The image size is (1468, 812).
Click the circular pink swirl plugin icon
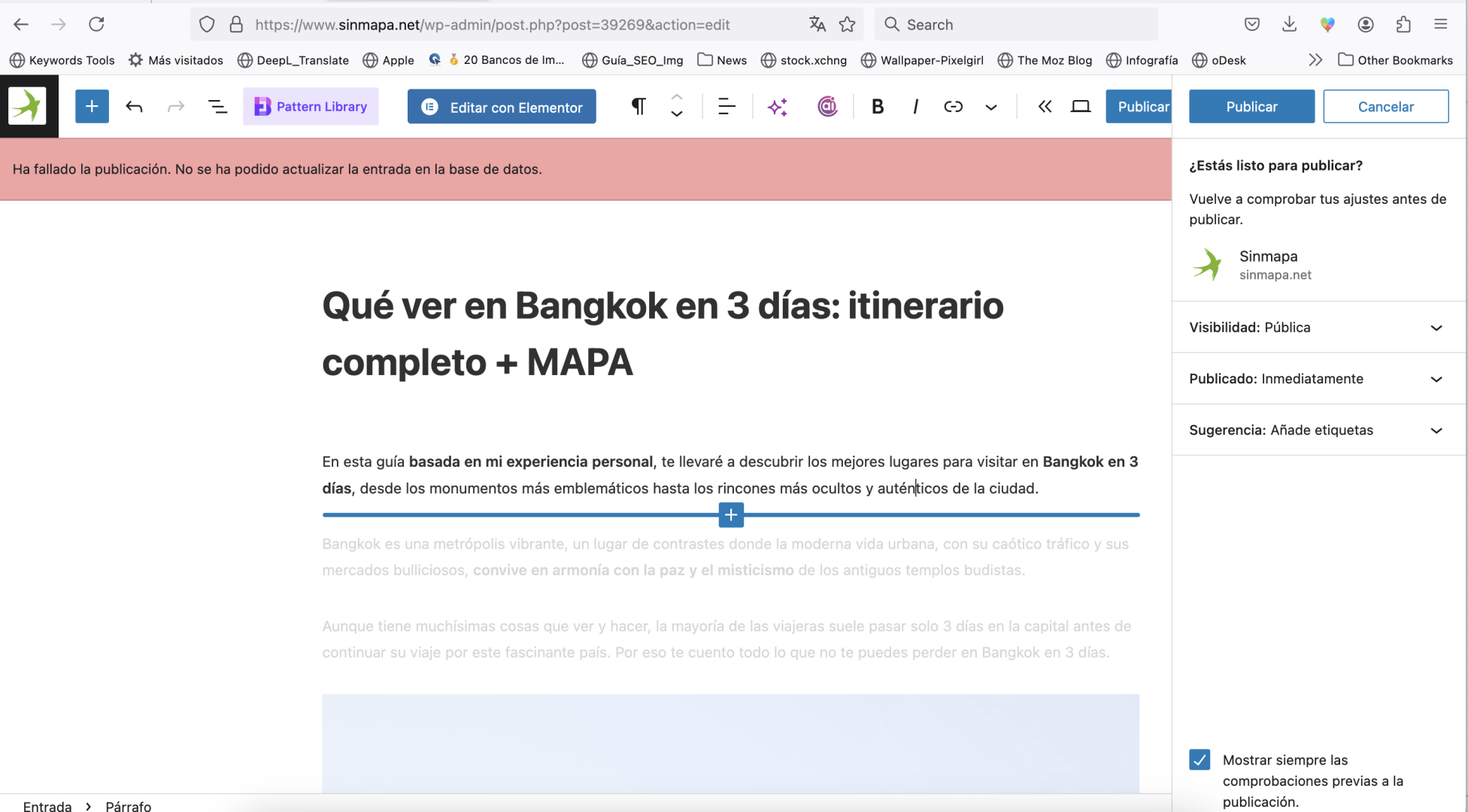click(827, 107)
